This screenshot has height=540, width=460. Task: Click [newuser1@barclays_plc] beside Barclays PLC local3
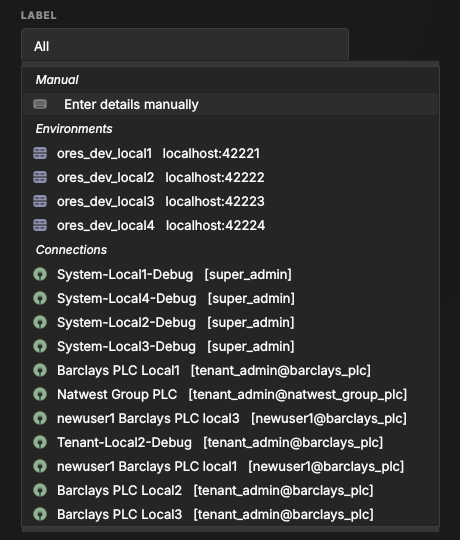click(x=329, y=418)
